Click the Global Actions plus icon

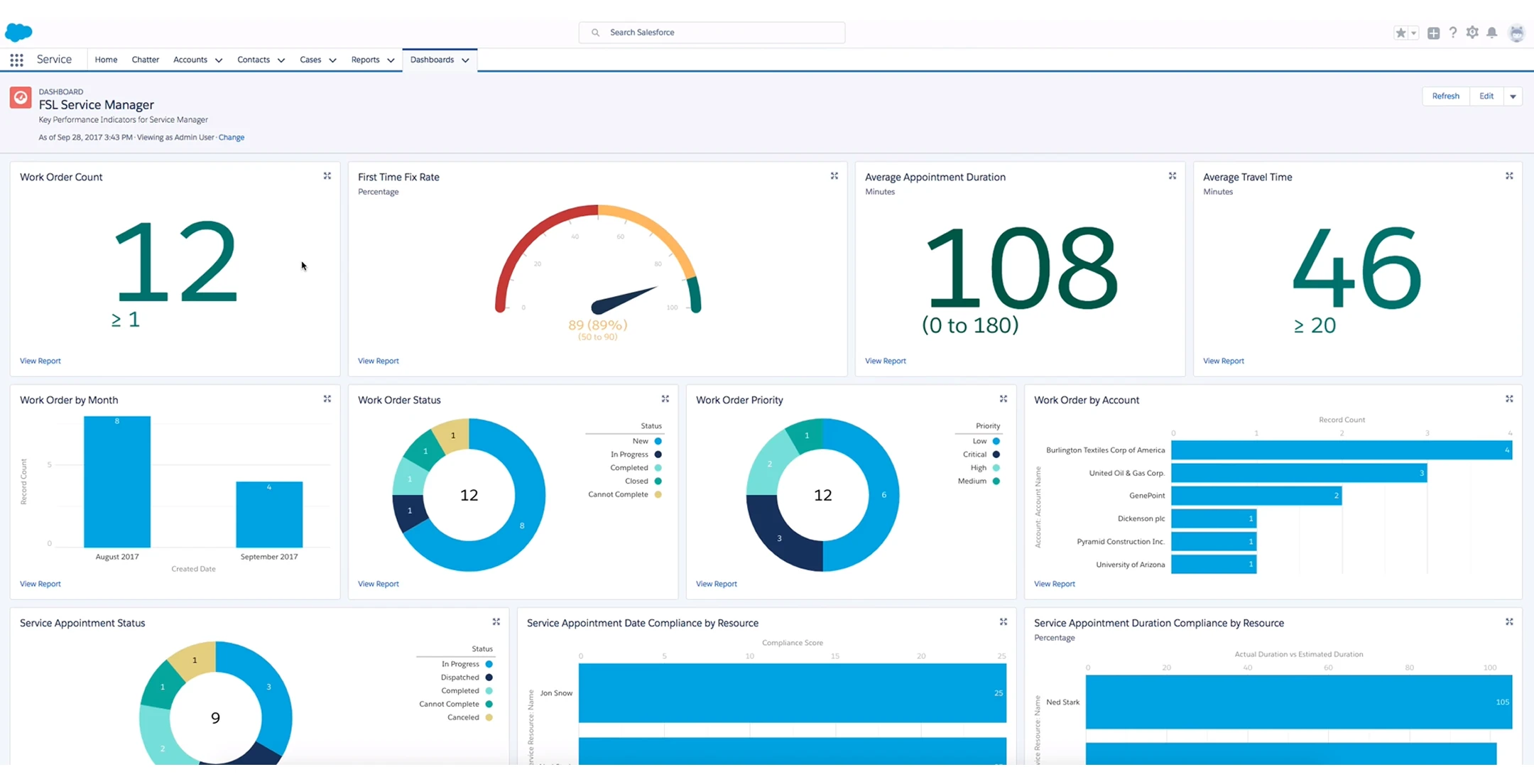pyautogui.click(x=1434, y=33)
